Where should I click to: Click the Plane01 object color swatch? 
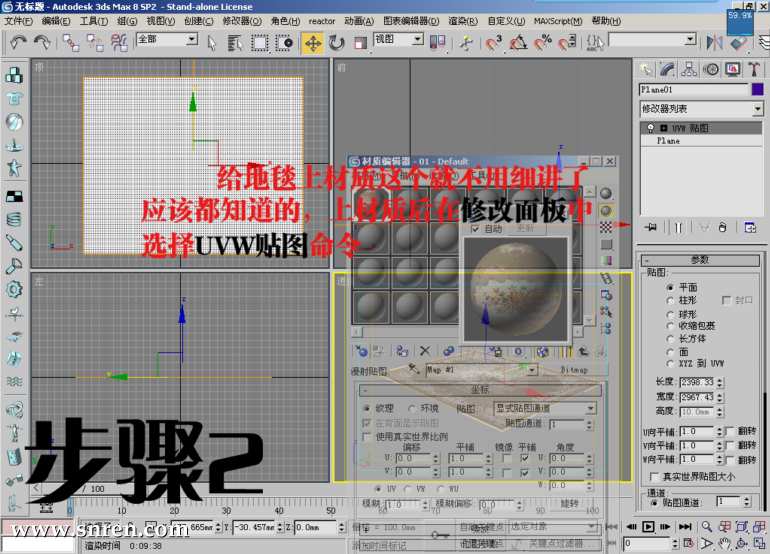[758, 89]
